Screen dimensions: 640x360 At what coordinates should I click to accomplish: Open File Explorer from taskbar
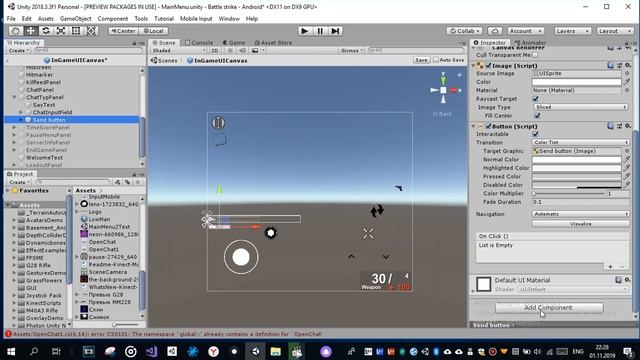(x=276, y=351)
